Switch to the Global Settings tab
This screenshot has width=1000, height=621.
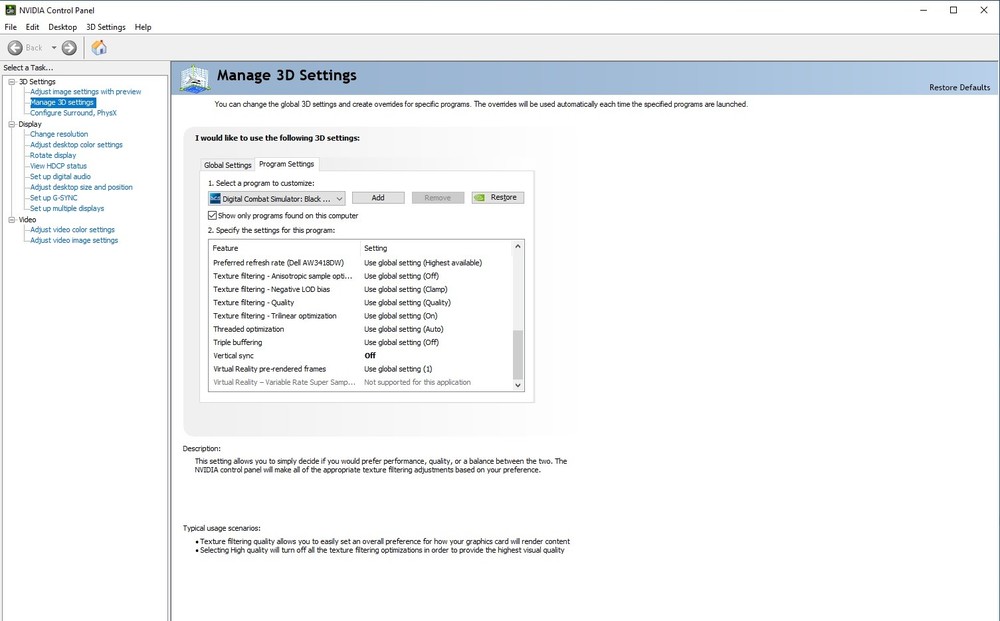[228, 165]
